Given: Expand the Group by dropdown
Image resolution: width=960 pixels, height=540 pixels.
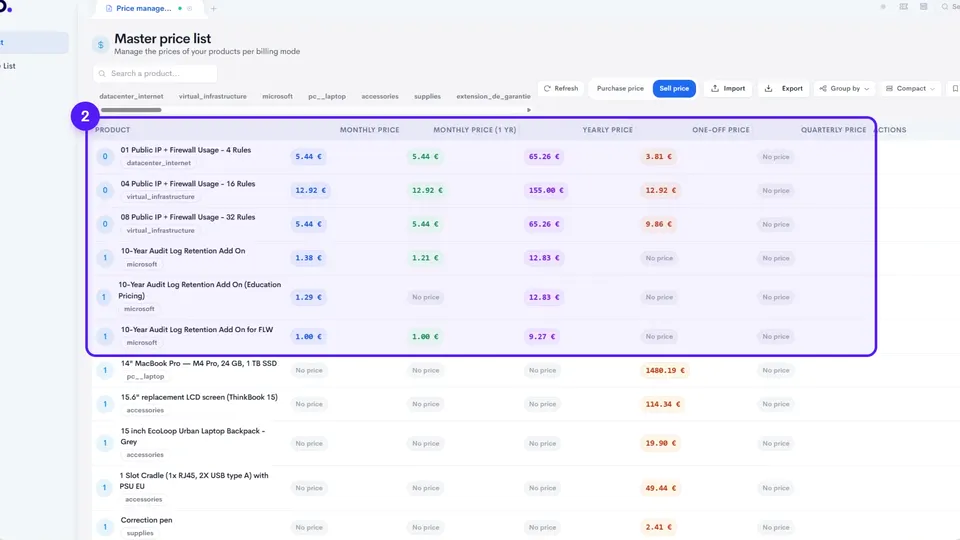Looking at the screenshot, I should (x=844, y=88).
